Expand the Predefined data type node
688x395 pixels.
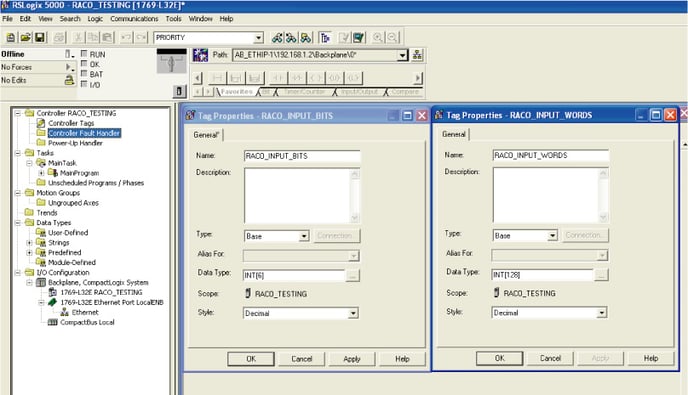point(29,253)
